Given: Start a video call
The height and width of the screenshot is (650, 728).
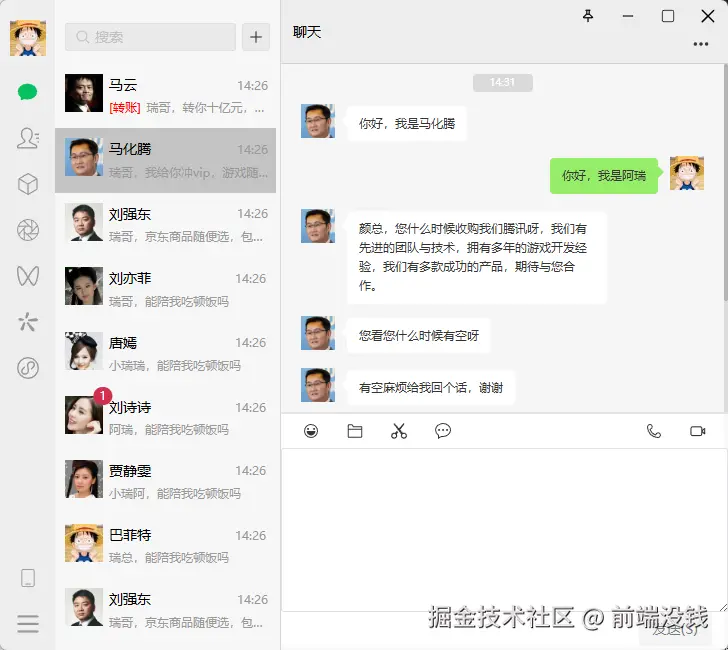Looking at the screenshot, I should pyautogui.click(x=697, y=431).
